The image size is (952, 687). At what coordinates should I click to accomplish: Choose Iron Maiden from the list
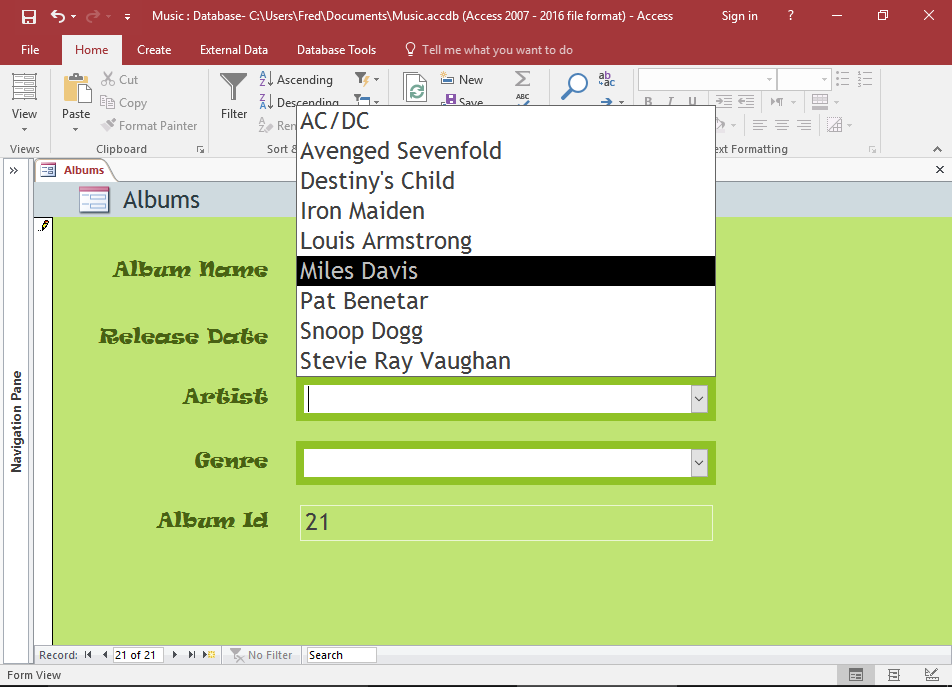(506, 211)
